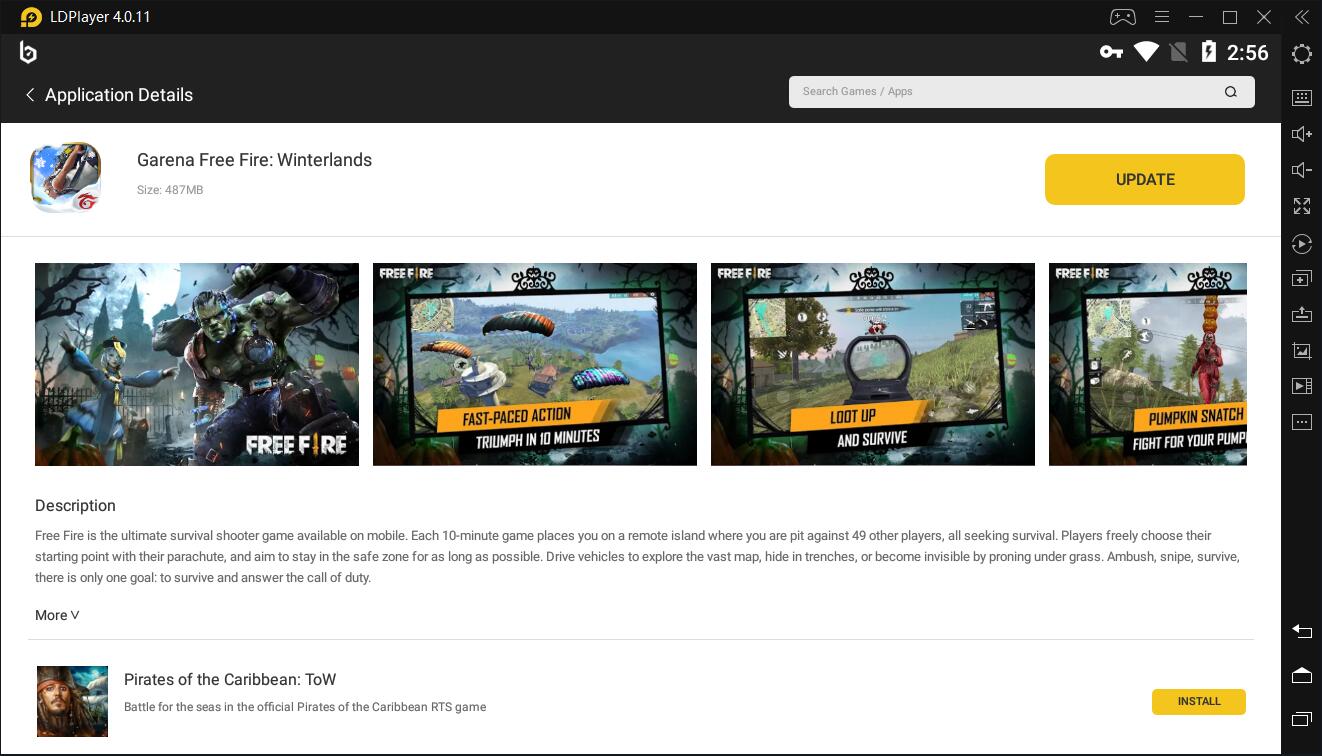Viewport: 1322px width, 756px height.
Task: Collapse the right sidebar with double chevron
Action: [x=1301, y=17]
